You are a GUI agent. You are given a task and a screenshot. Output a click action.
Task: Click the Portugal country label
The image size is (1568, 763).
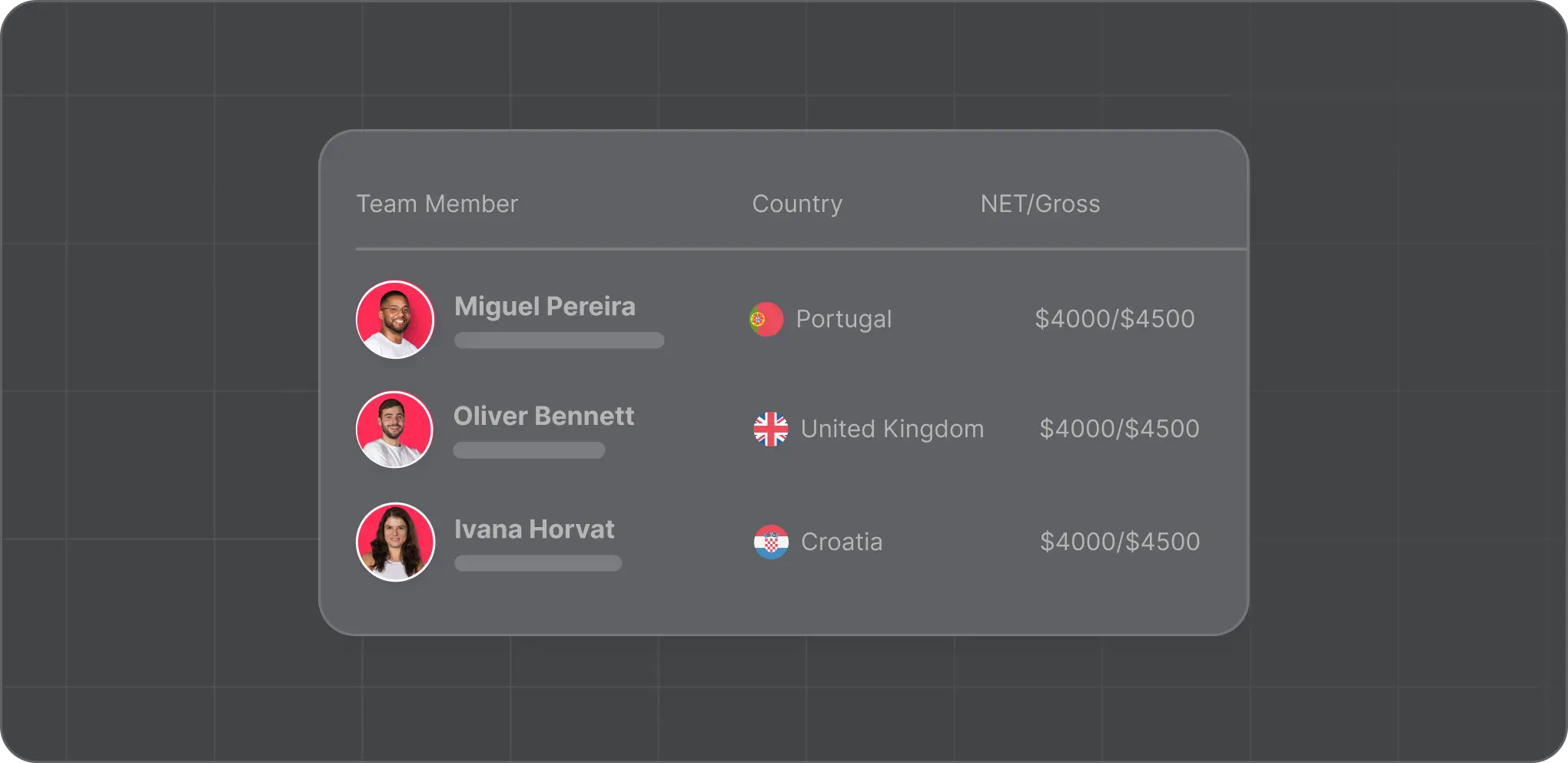(x=844, y=319)
